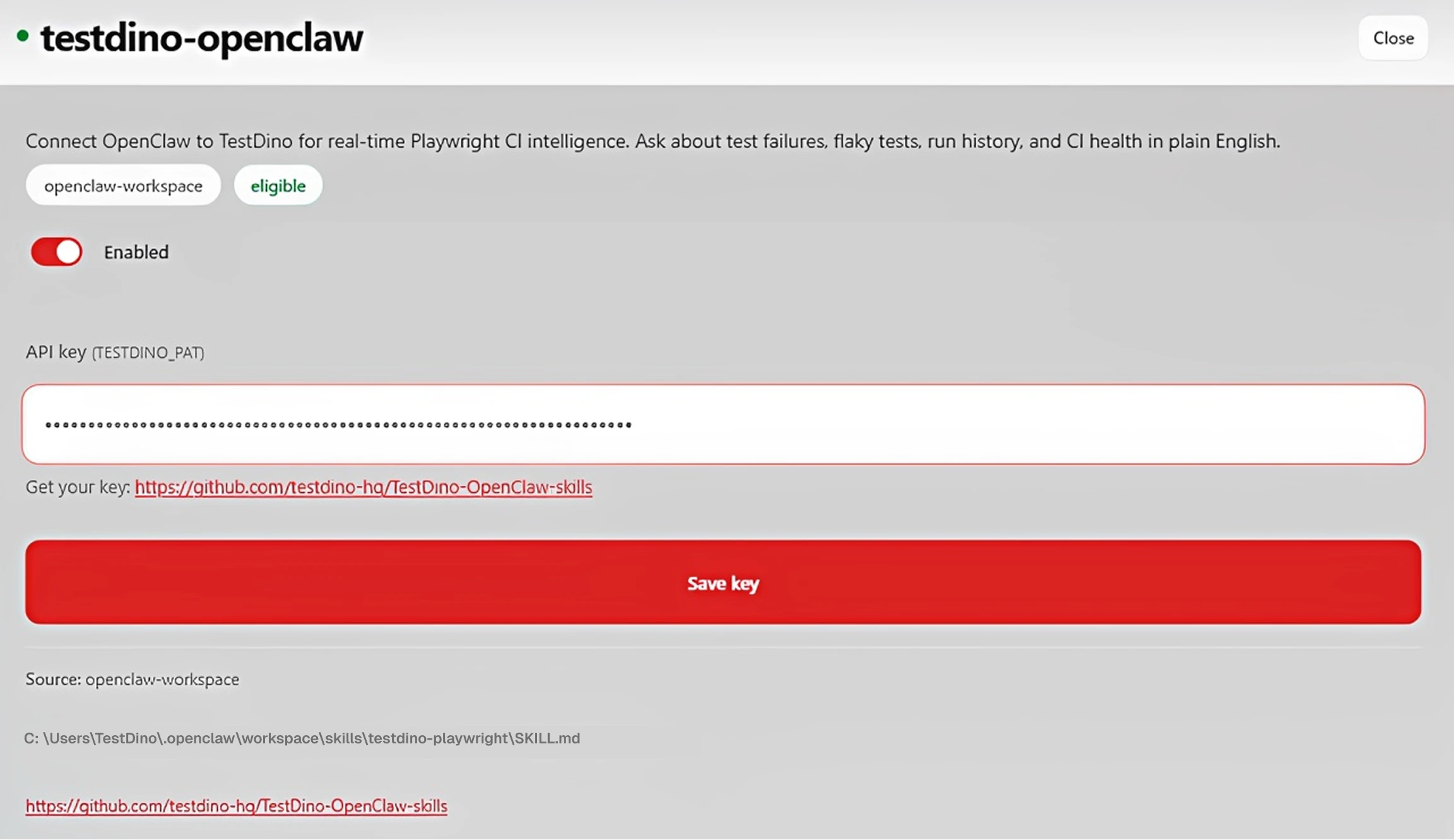
Task: Click the Enabled label text
Action: click(x=136, y=252)
